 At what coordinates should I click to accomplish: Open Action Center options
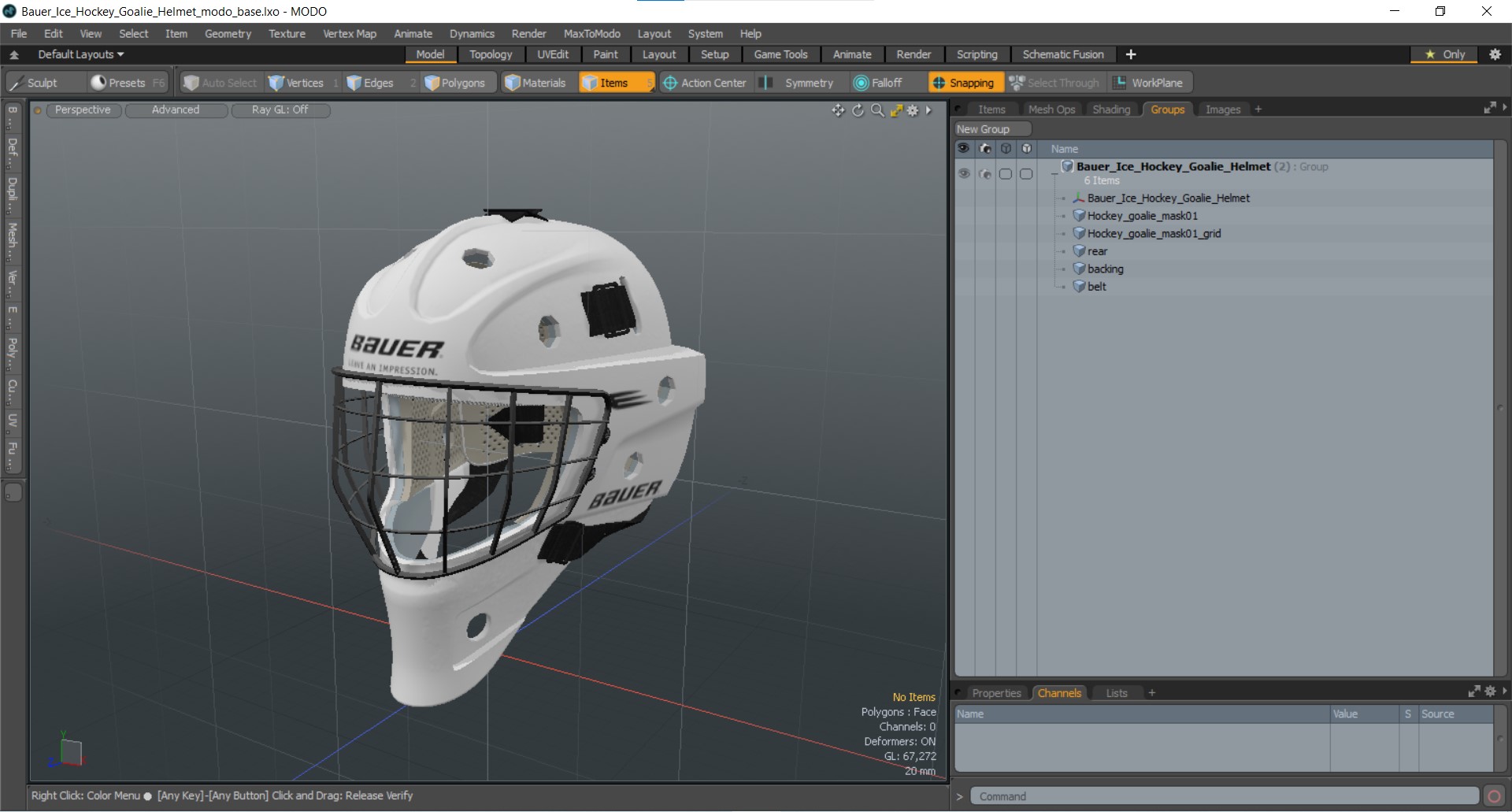pos(705,83)
